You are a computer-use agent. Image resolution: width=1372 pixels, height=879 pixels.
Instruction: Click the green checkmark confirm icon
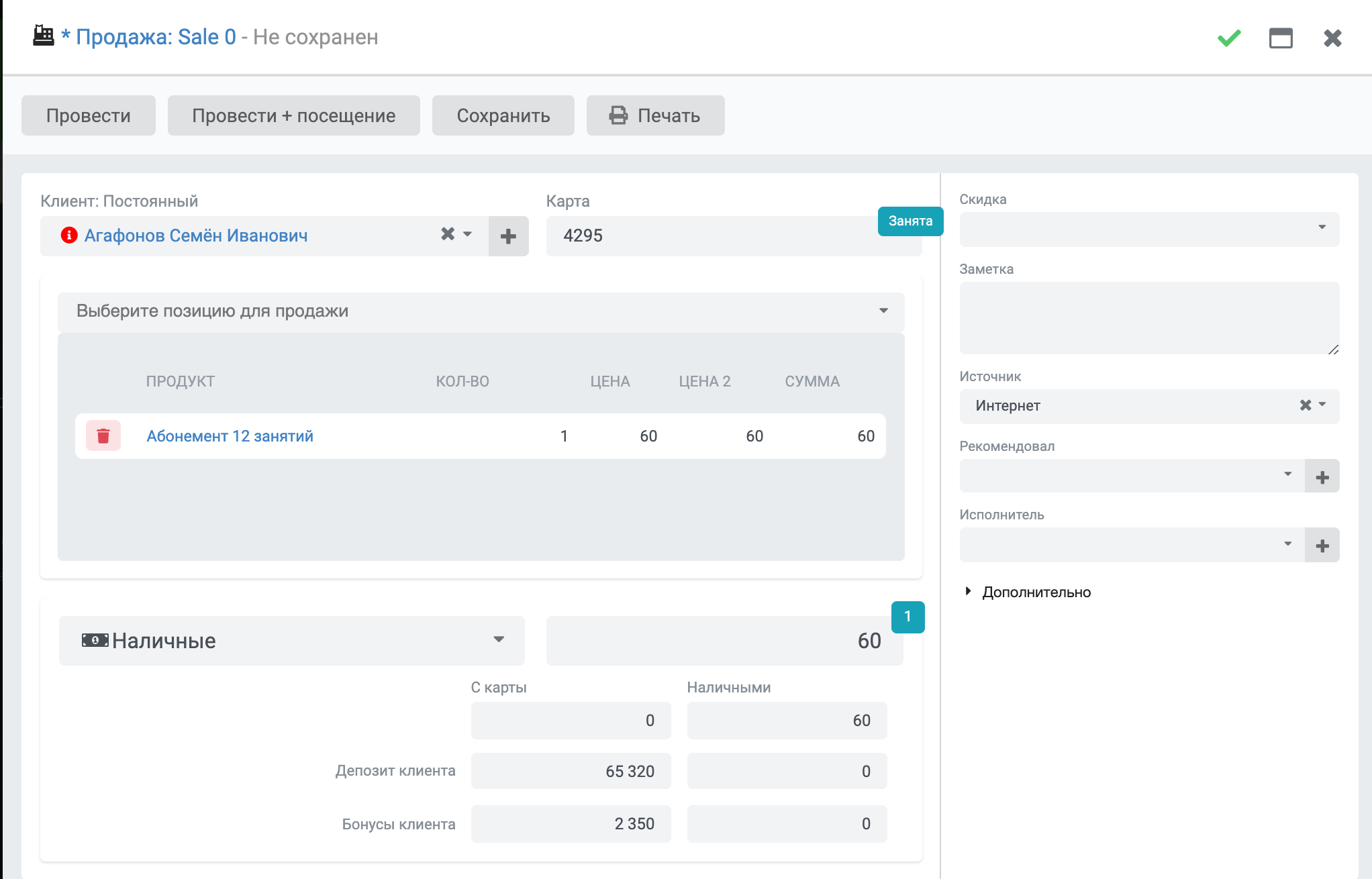(1229, 38)
